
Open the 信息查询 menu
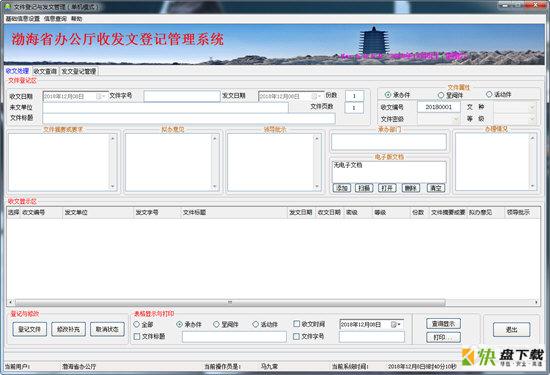point(55,19)
